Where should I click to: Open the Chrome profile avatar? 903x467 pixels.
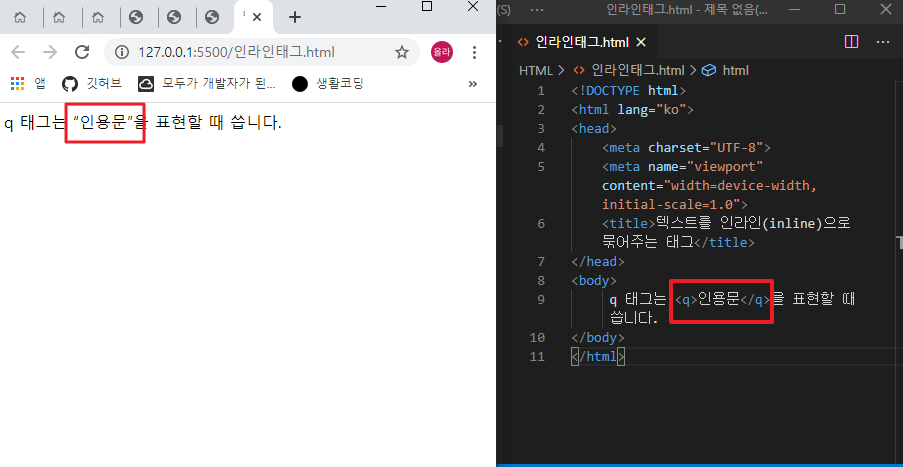click(x=442, y=52)
